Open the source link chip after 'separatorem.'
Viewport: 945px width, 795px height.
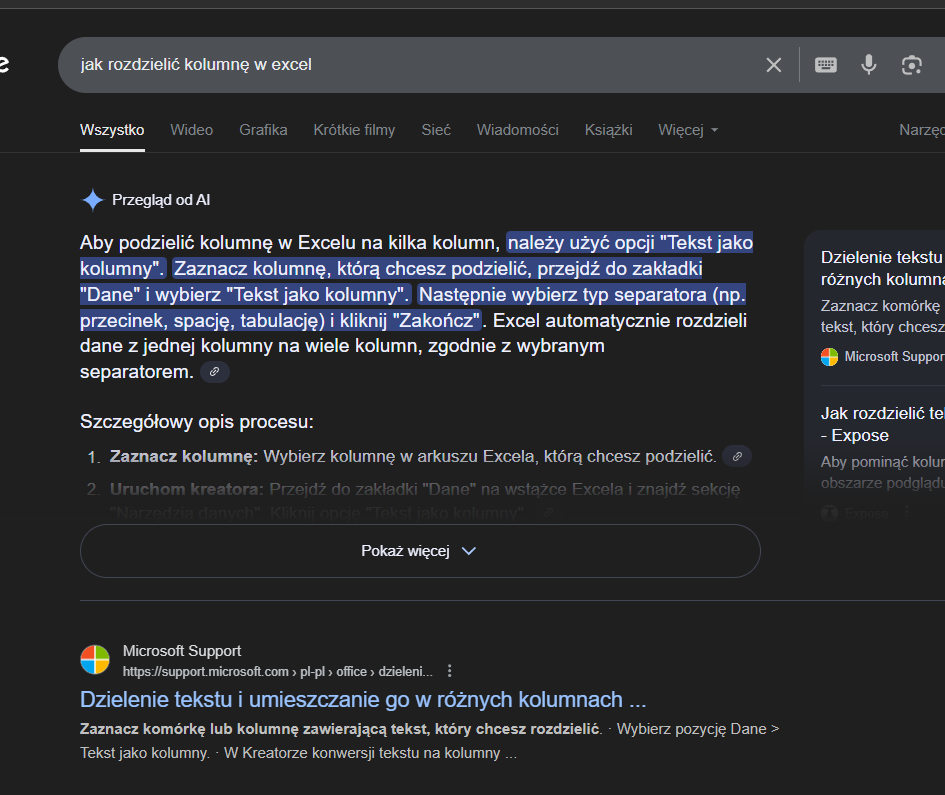point(214,372)
